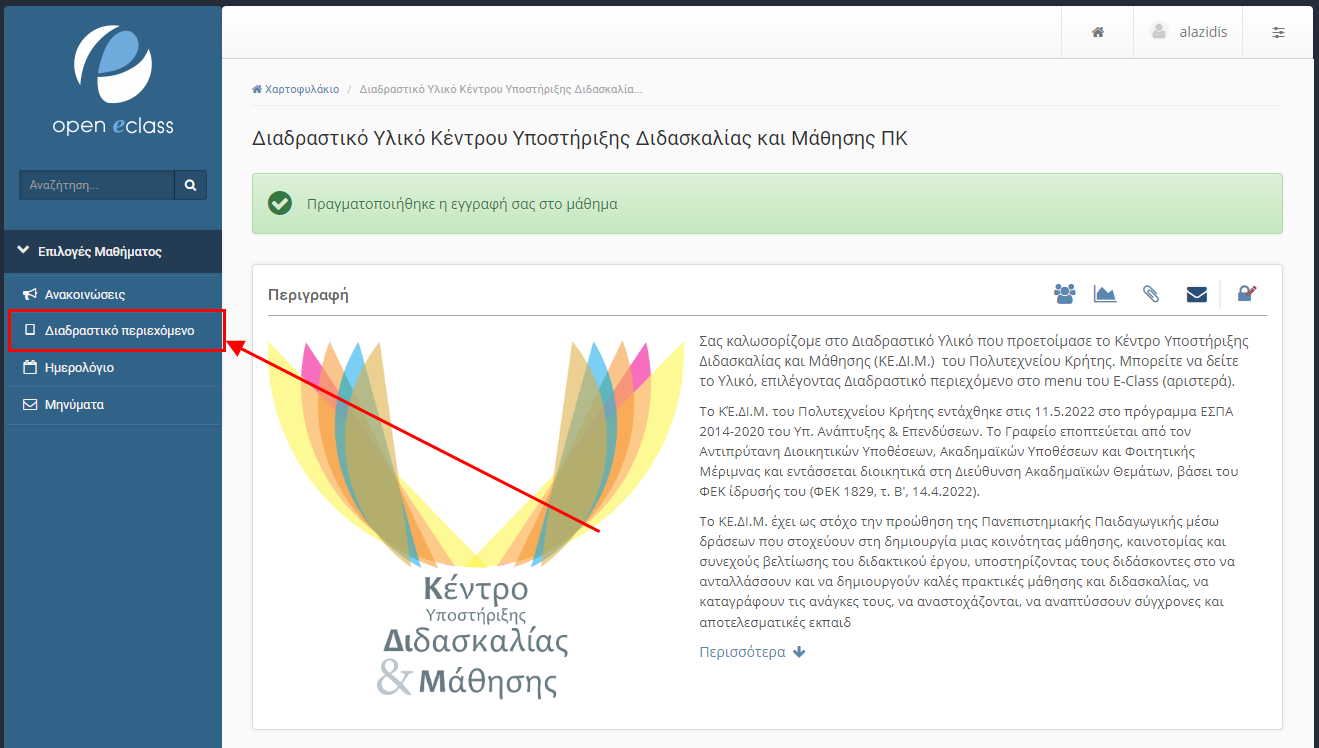The width and height of the screenshot is (1319, 748).
Task: Open Ημερολόγιο in the sidebar
Action: (x=113, y=367)
